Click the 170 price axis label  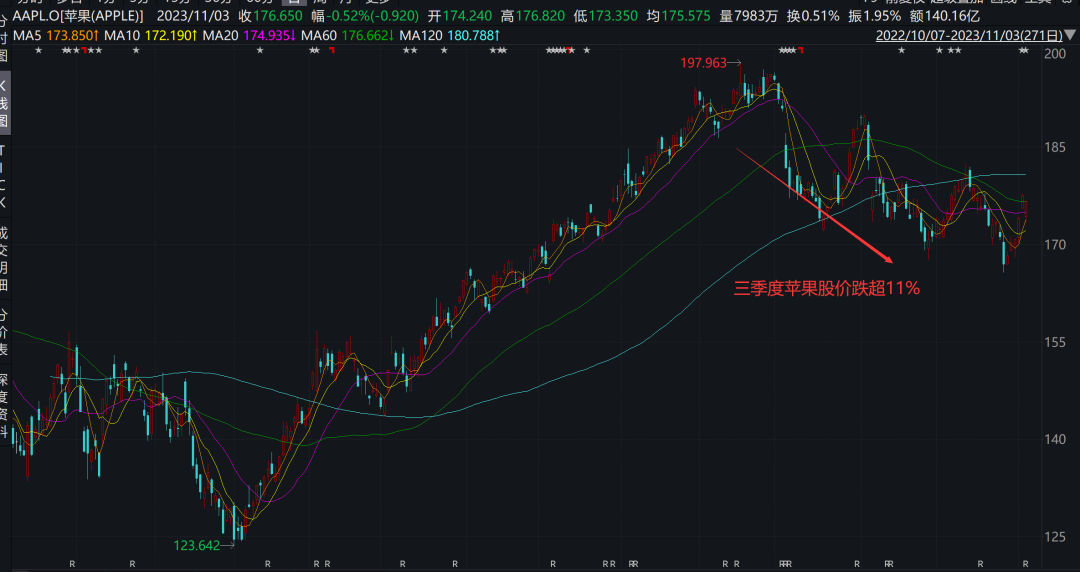1055,245
